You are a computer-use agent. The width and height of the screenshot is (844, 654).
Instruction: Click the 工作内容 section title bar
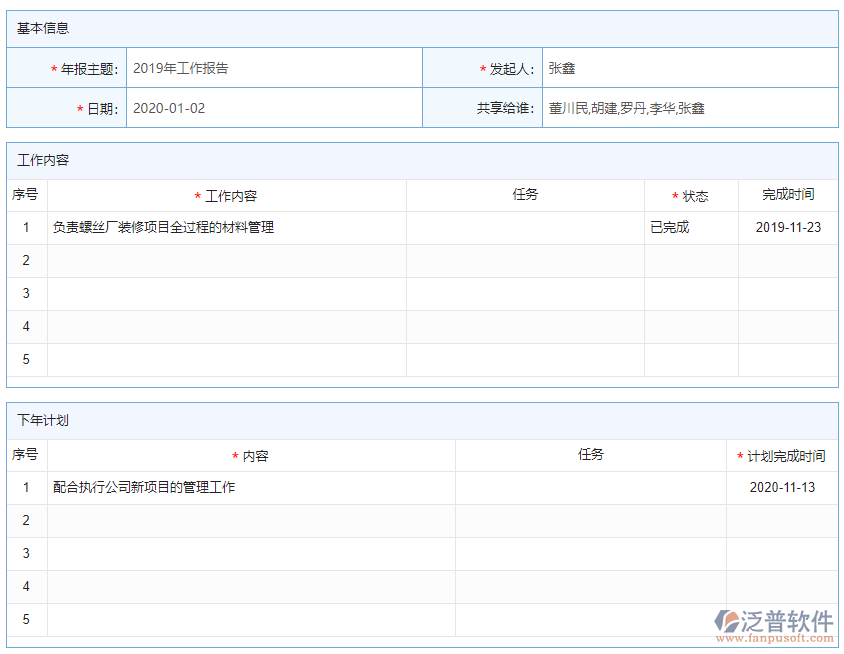(x=422, y=160)
